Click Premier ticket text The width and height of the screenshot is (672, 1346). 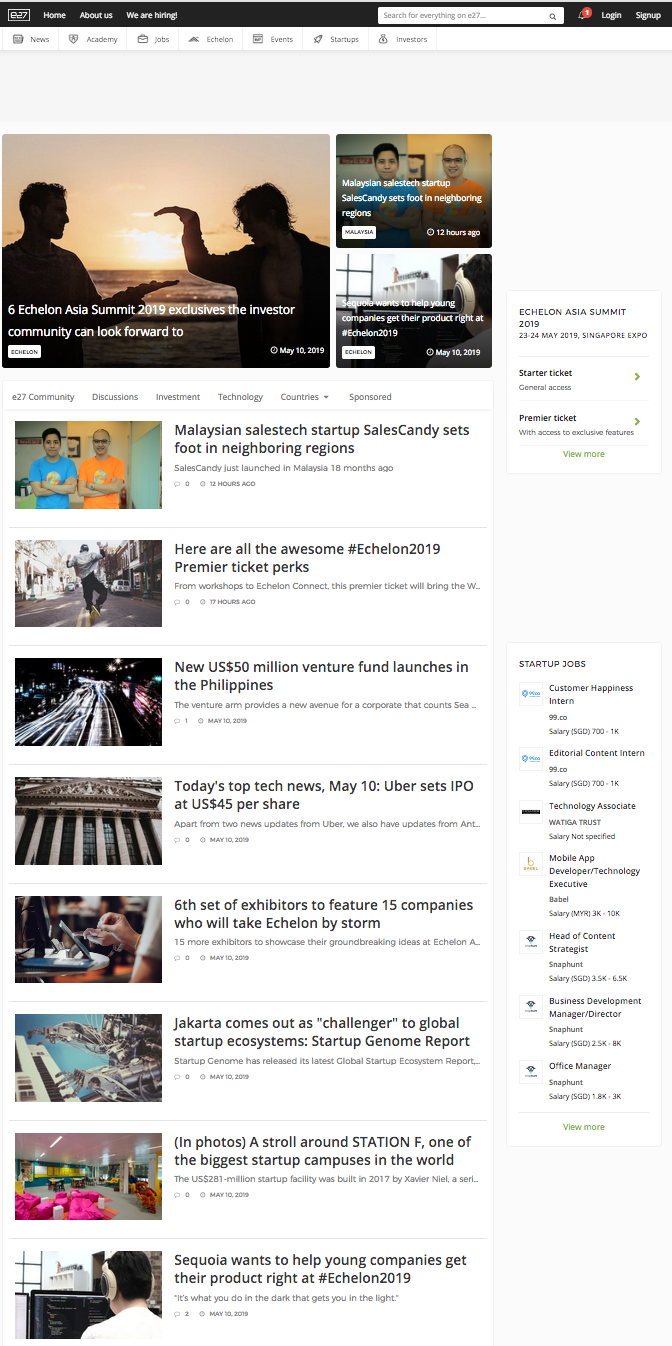coord(548,418)
